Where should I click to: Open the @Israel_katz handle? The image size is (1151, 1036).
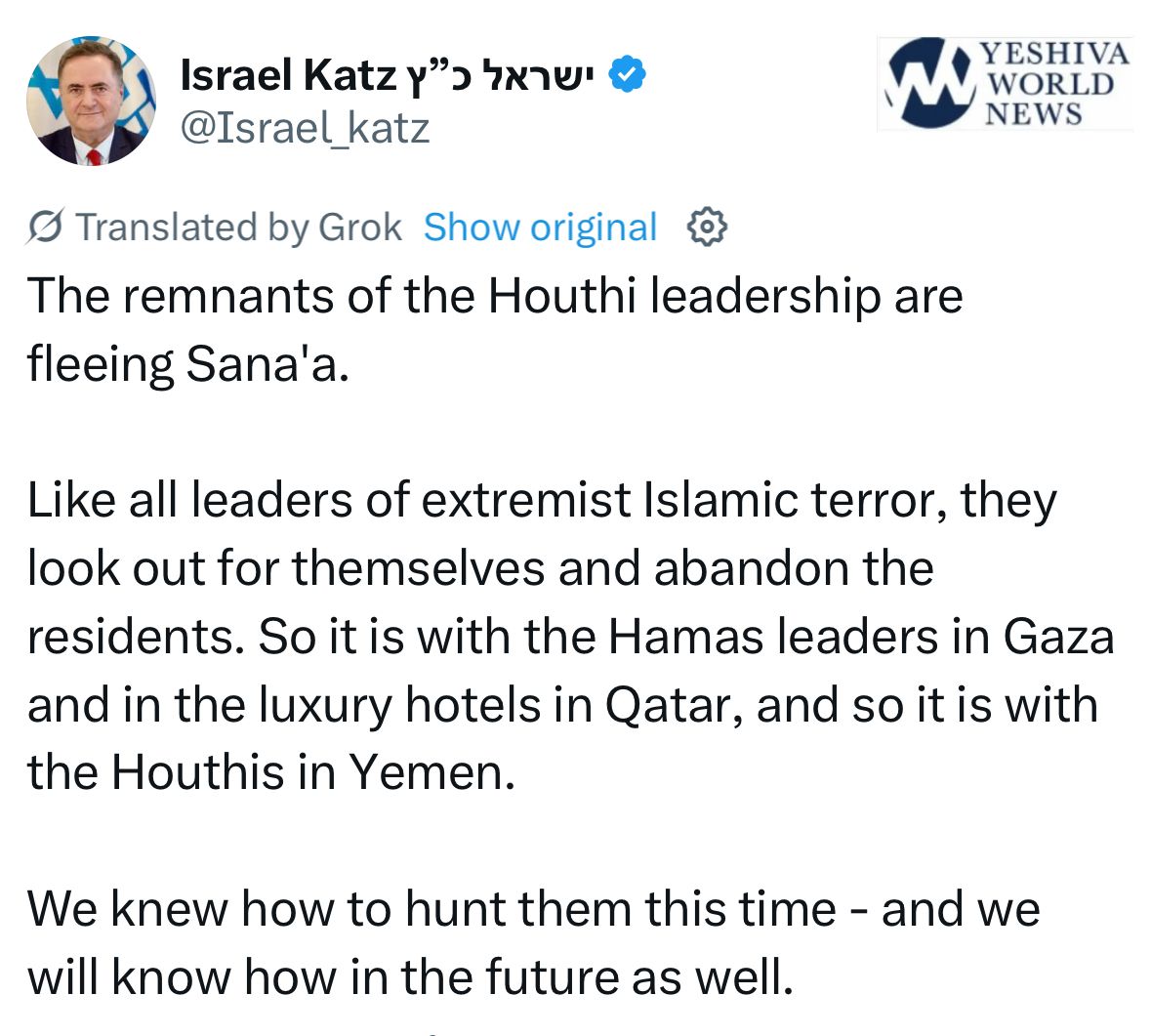[306, 128]
